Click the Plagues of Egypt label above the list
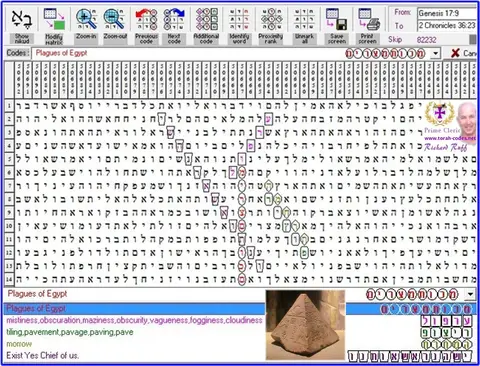Viewport: 480px width, 366px height. 37,294
